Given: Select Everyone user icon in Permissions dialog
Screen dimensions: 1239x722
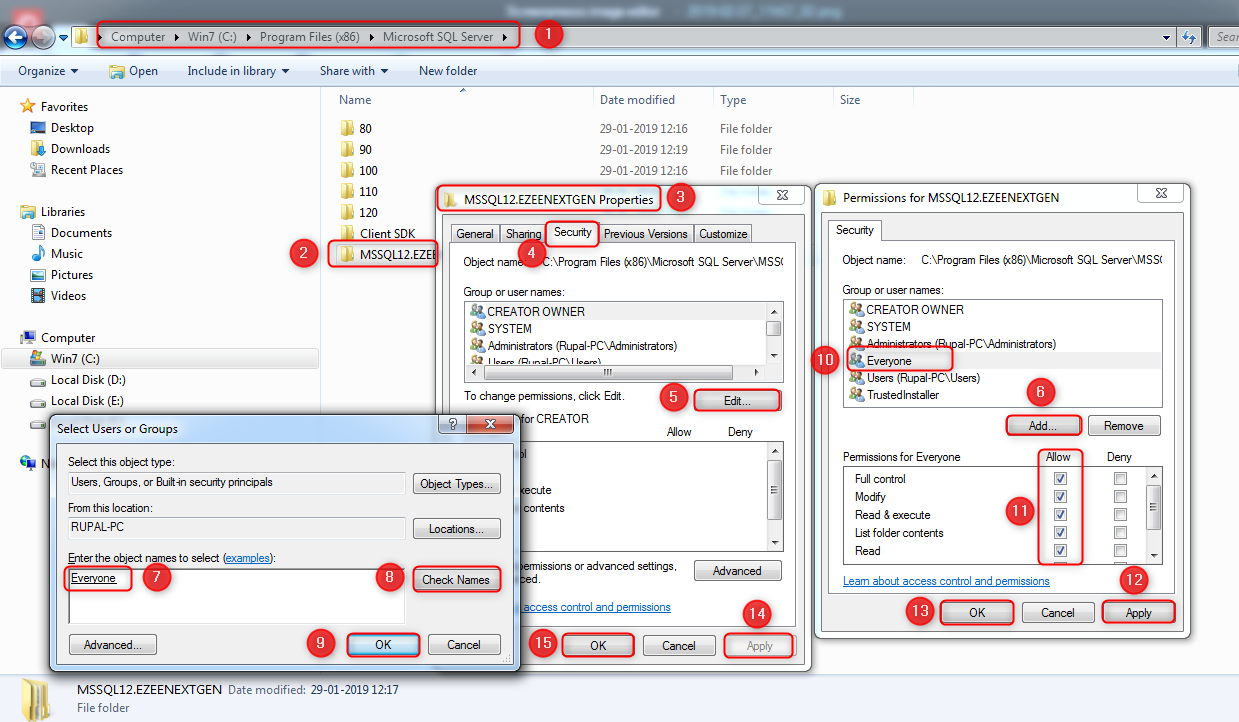Looking at the screenshot, I should point(856,361).
